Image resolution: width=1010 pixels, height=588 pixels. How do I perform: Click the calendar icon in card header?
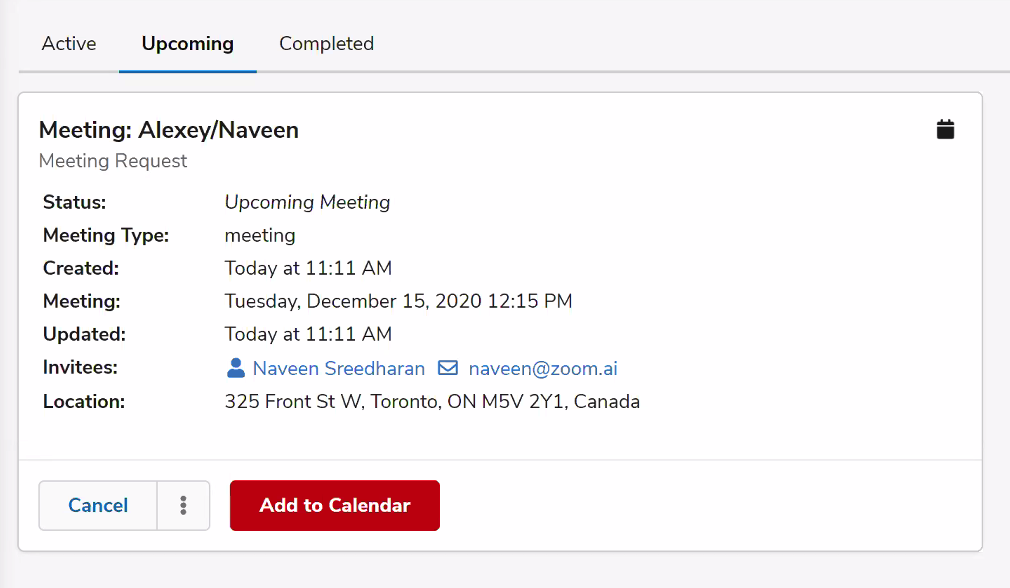[945, 129]
